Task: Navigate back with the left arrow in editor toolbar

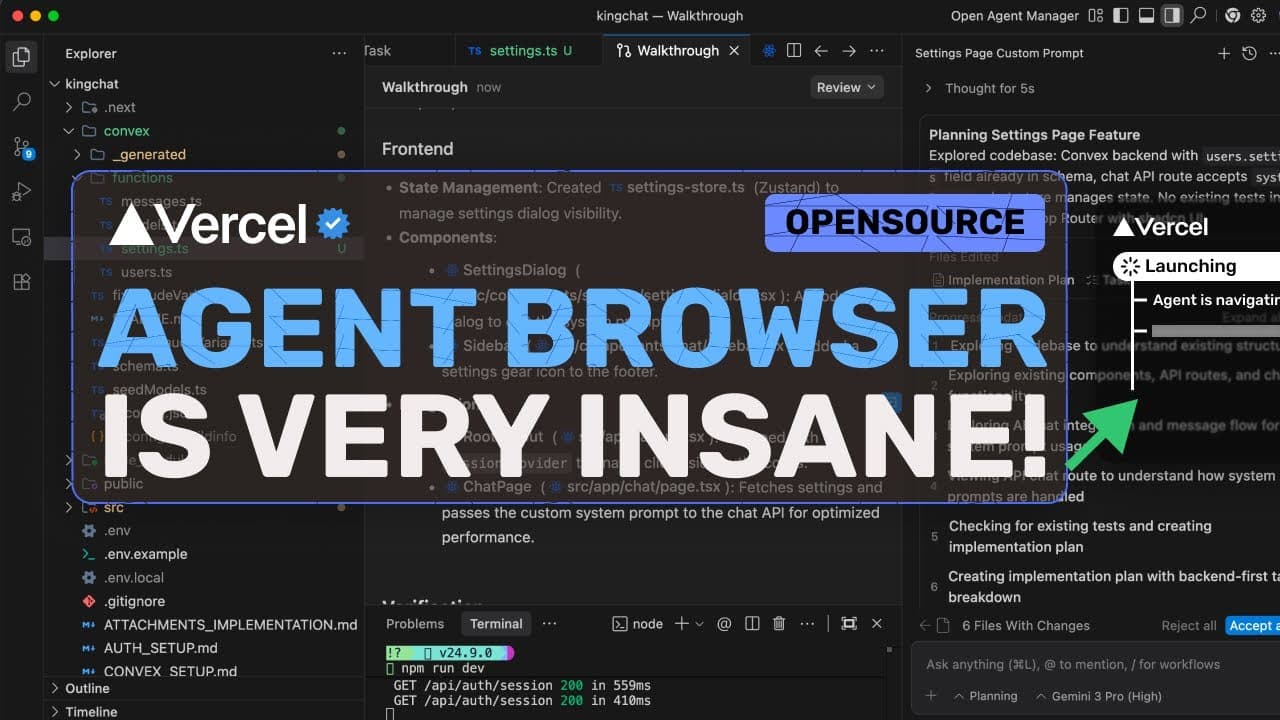Action: point(821,51)
